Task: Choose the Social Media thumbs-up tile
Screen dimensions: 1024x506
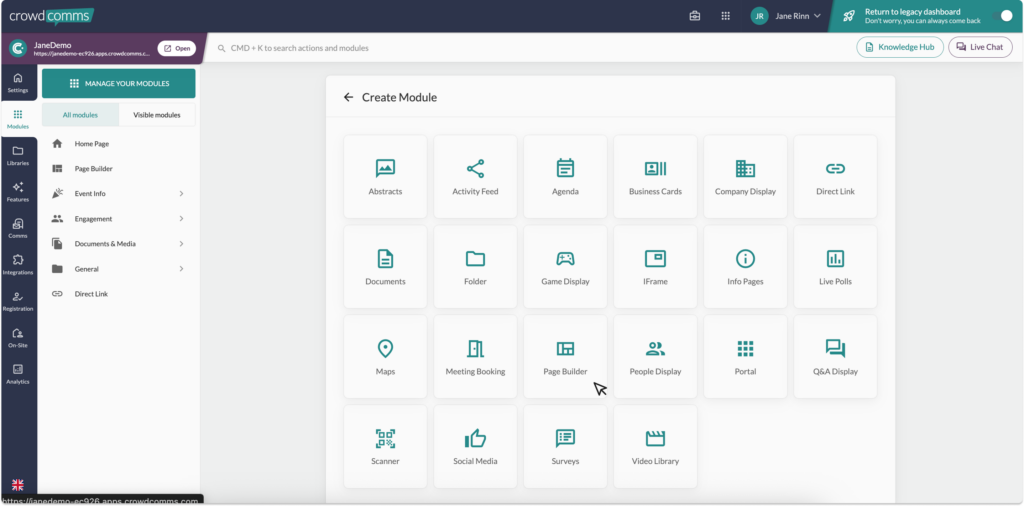Action: point(475,447)
